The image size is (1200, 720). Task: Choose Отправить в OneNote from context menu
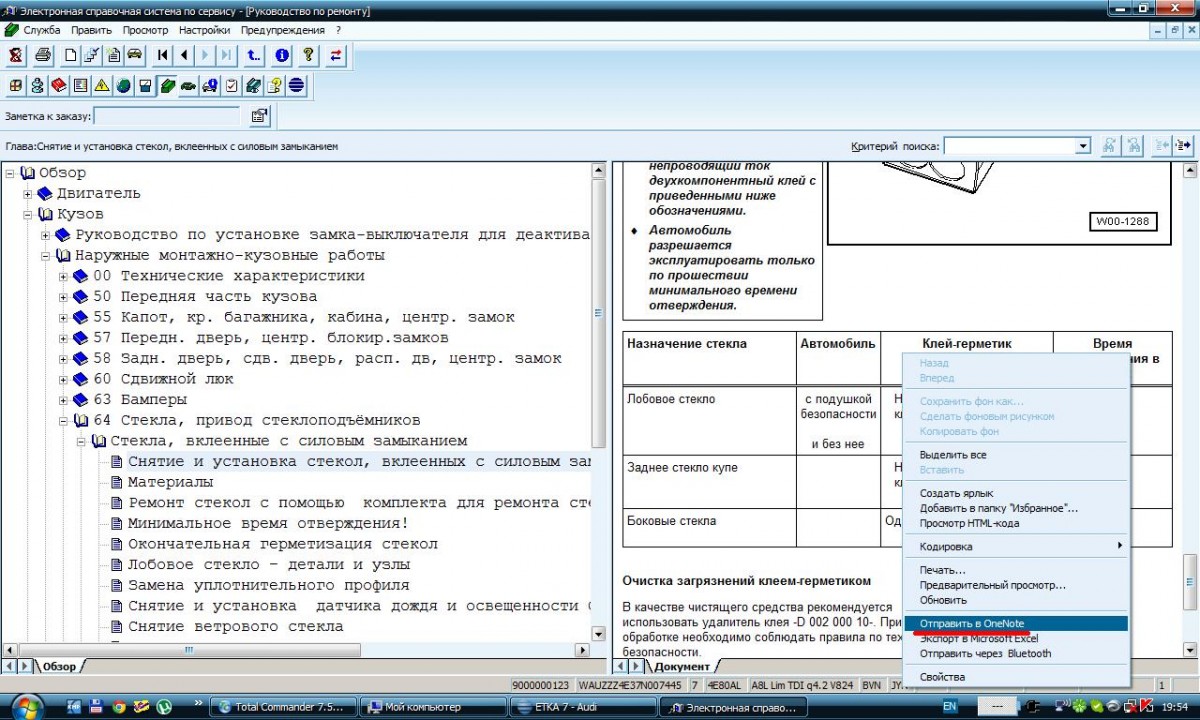1015,623
